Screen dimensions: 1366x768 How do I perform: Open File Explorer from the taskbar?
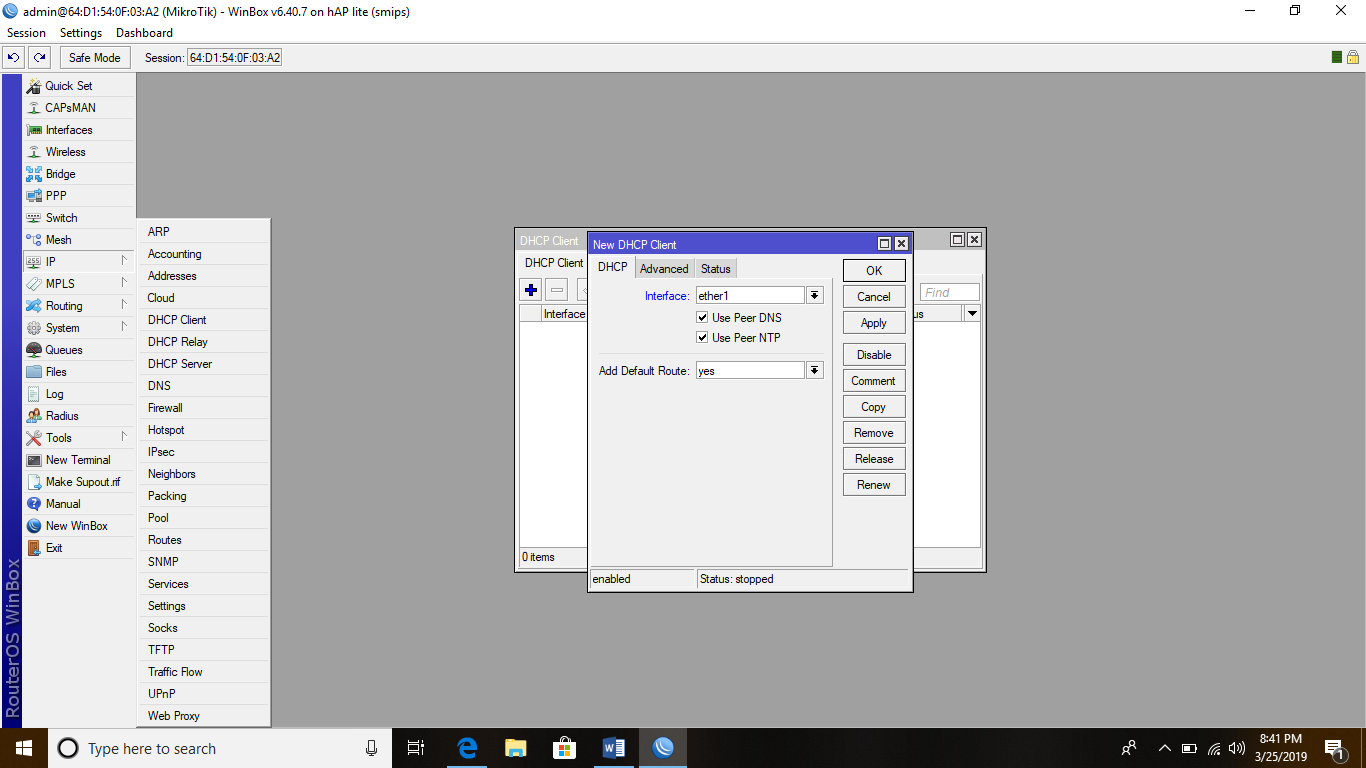pyautogui.click(x=516, y=748)
